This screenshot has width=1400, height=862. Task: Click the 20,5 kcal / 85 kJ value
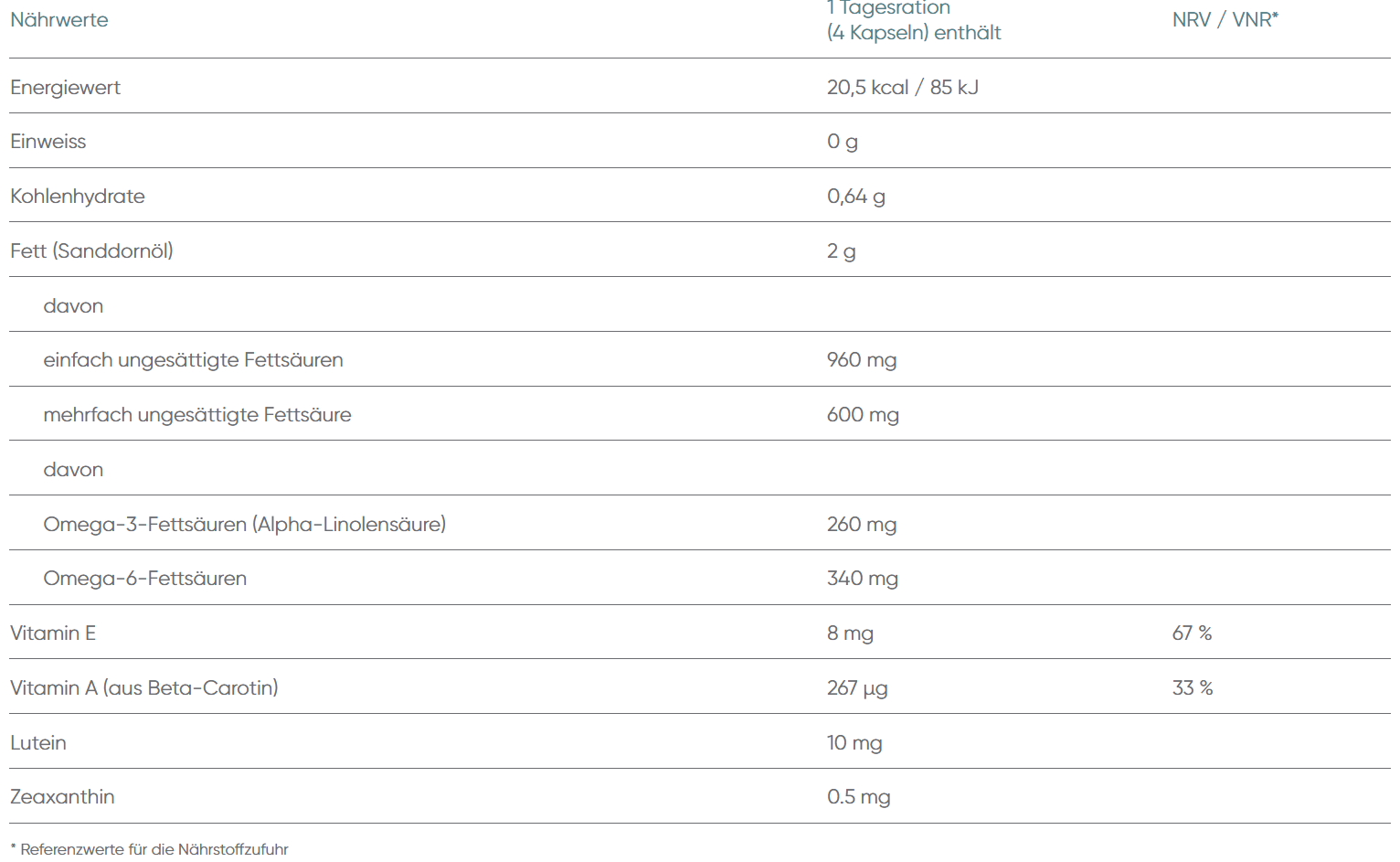coord(902,88)
